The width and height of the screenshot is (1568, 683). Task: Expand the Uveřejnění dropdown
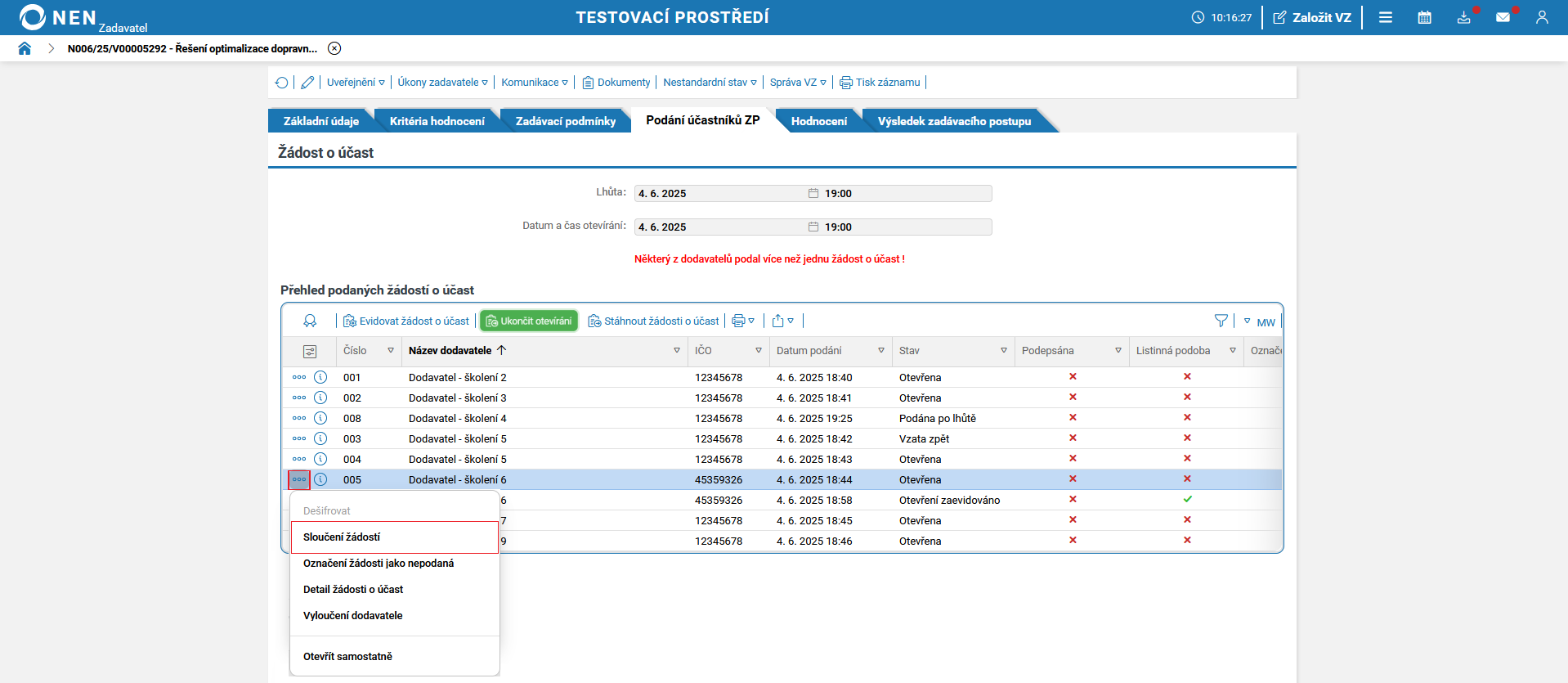tap(356, 83)
